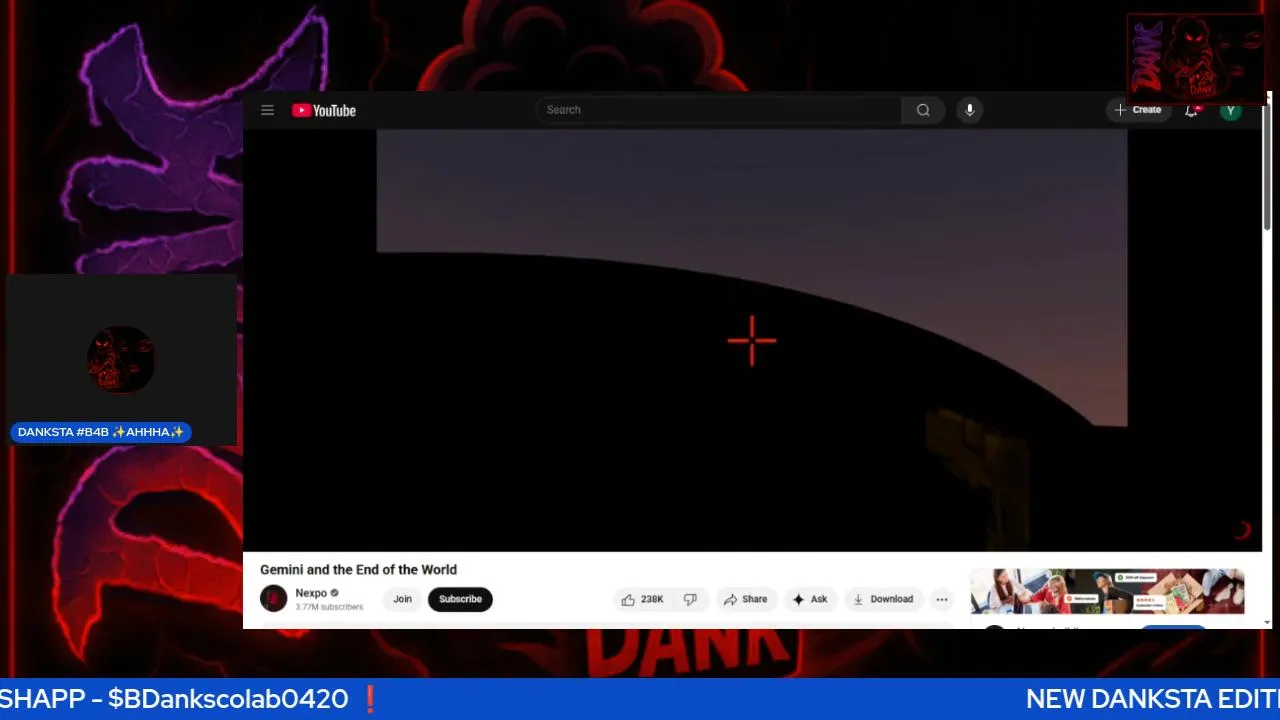The height and width of the screenshot is (720, 1280).
Task: Click the DANKSTA #B4B user label
Action: coord(101,432)
